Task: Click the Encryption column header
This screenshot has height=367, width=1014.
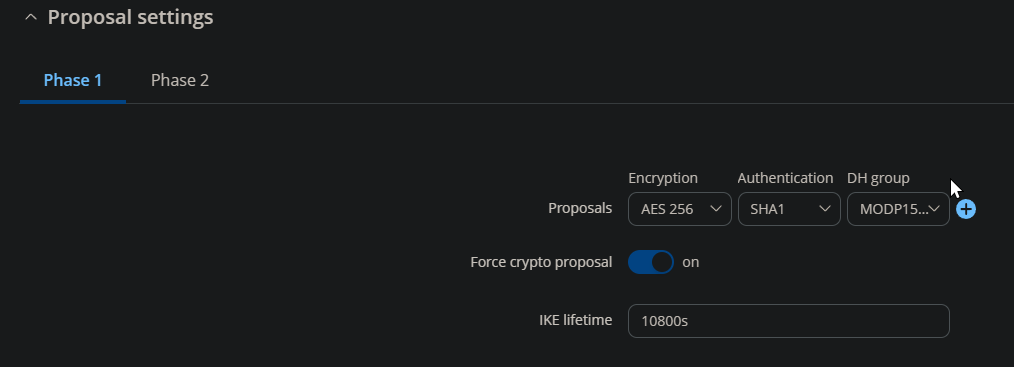Action: [663, 178]
